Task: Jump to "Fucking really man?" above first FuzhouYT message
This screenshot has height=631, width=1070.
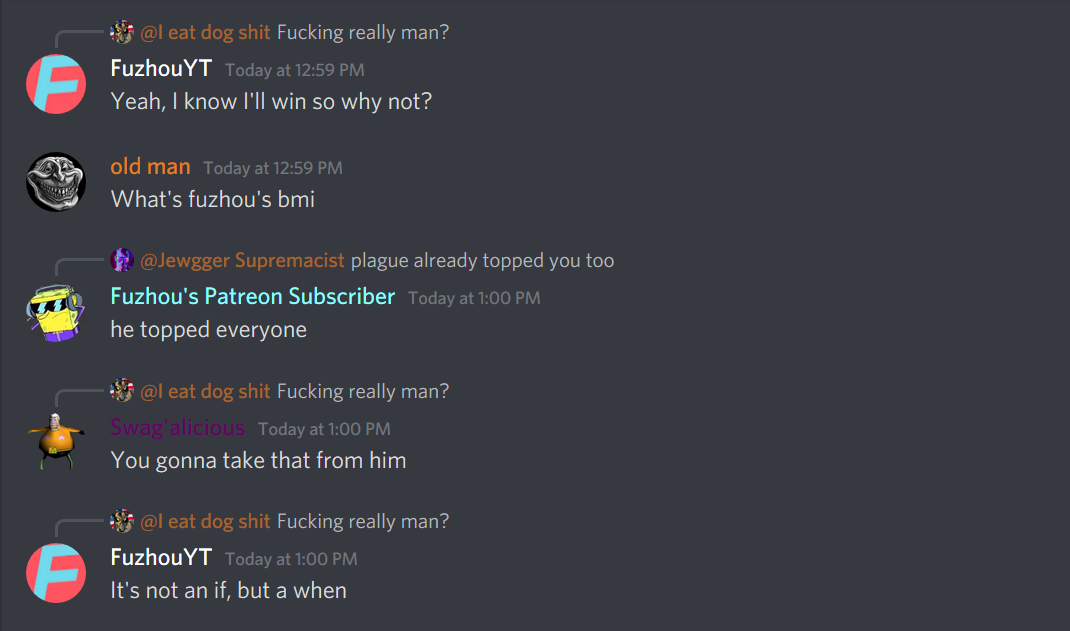Action: point(363,32)
